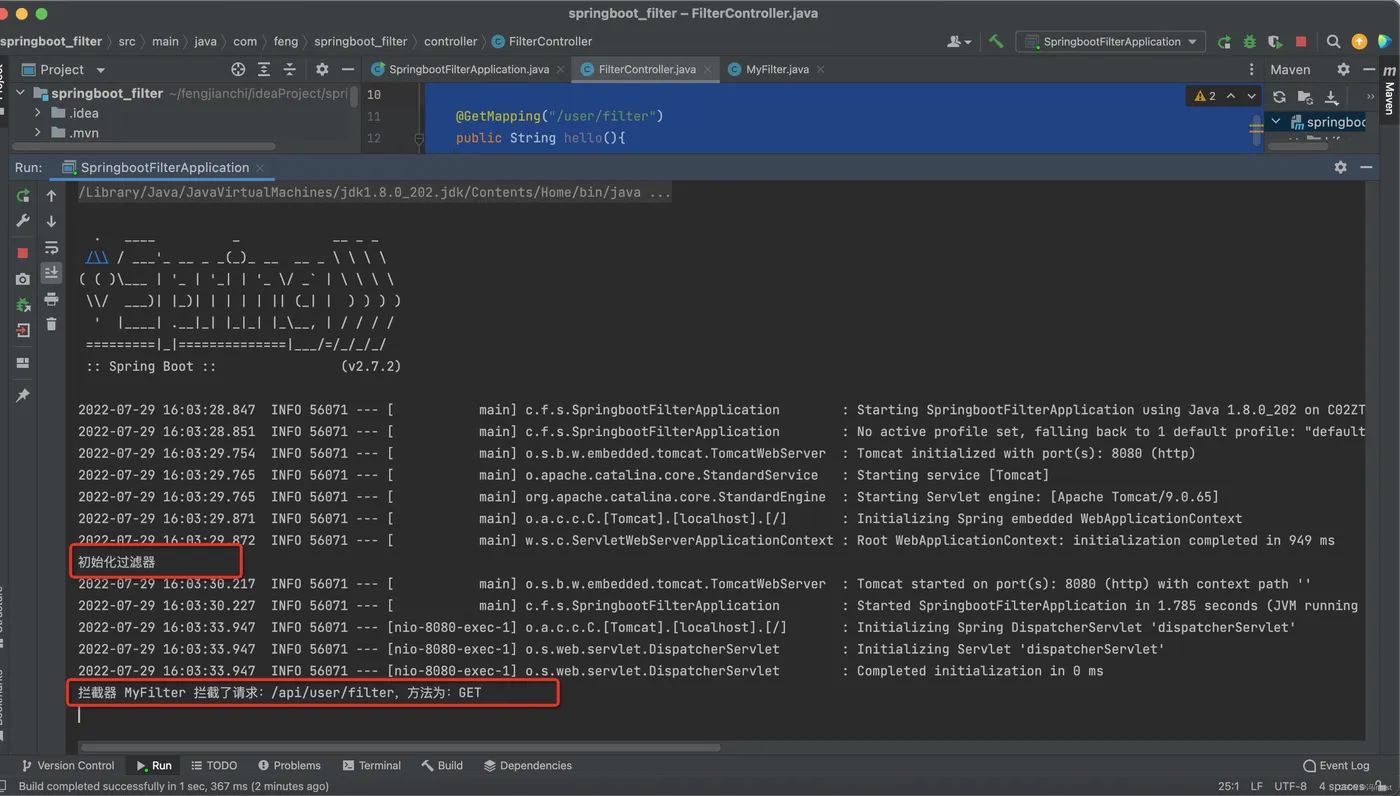Open the Dependencies tool window

tap(528, 765)
